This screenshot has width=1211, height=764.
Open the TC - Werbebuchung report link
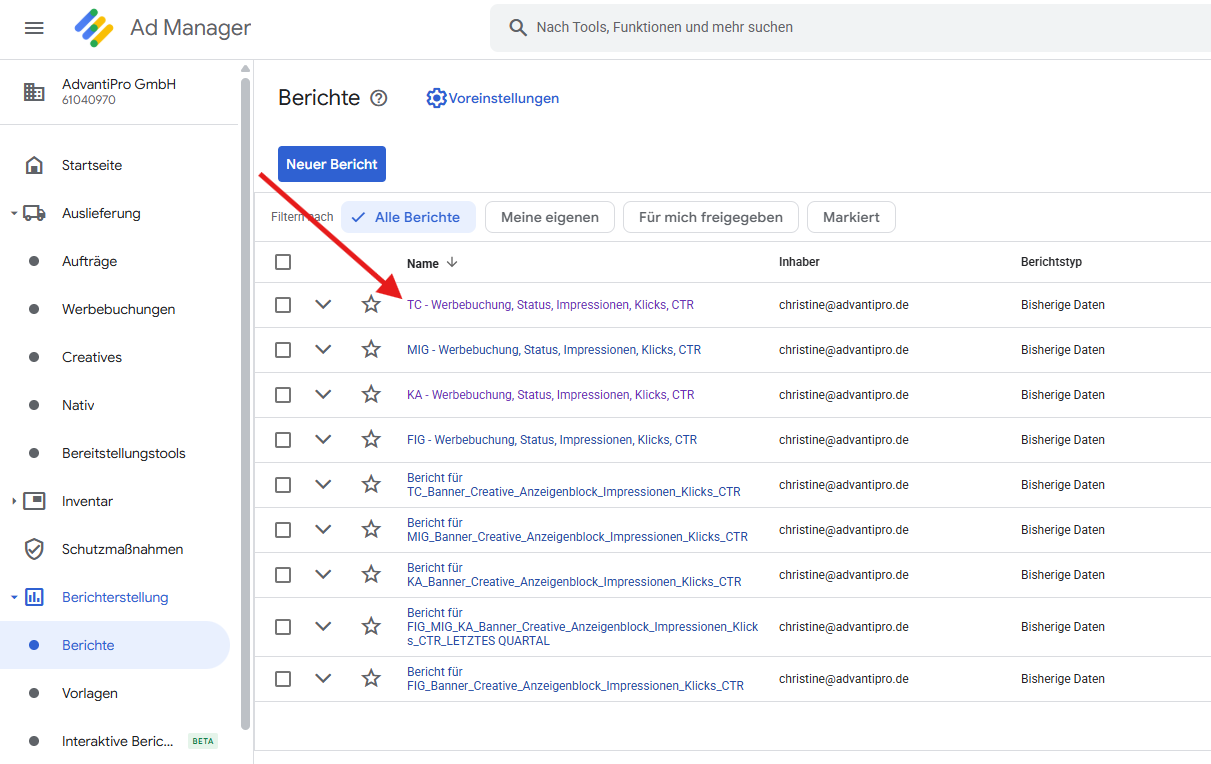click(550, 305)
